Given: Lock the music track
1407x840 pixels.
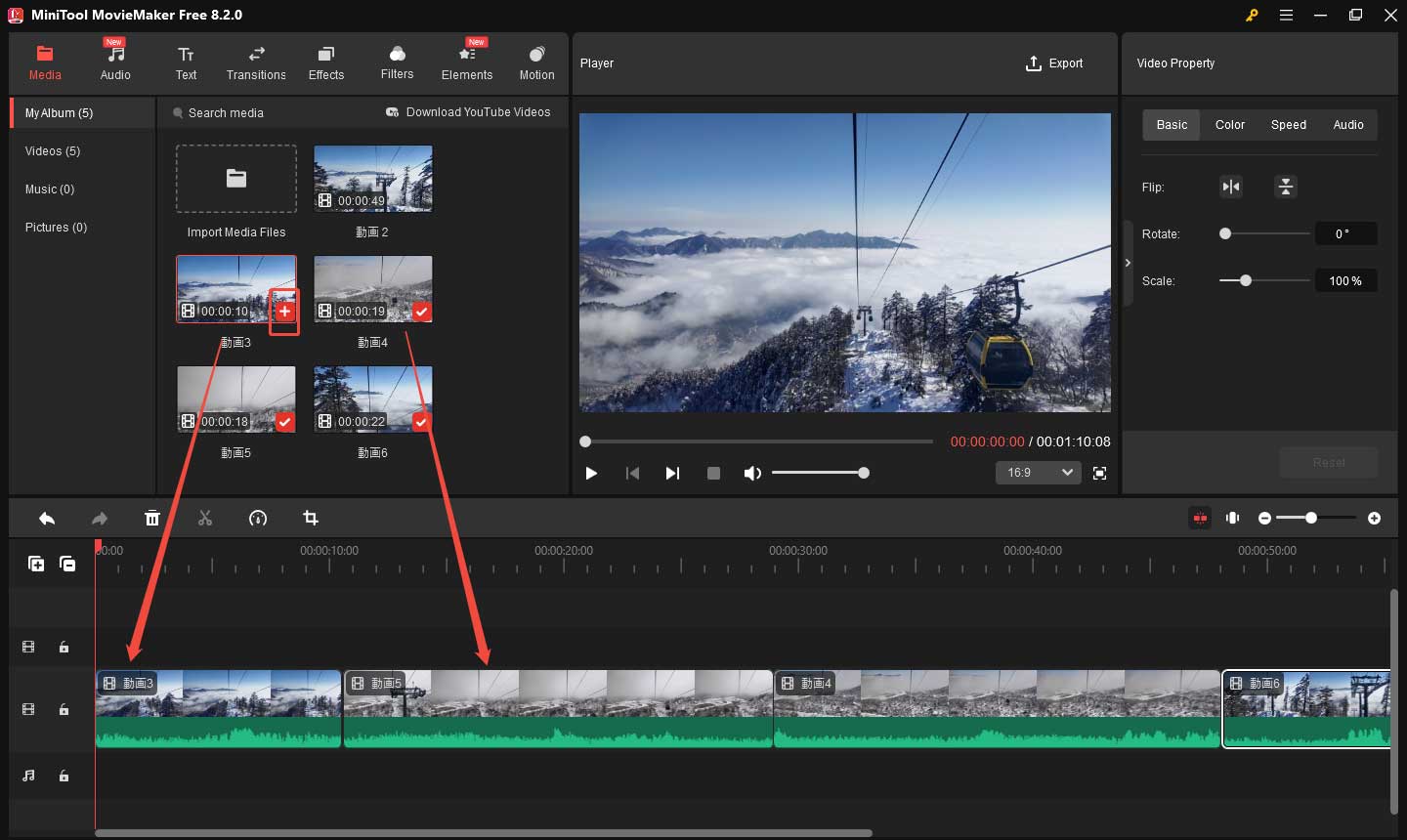Looking at the screenshot, I should click(x=64, y=776).
